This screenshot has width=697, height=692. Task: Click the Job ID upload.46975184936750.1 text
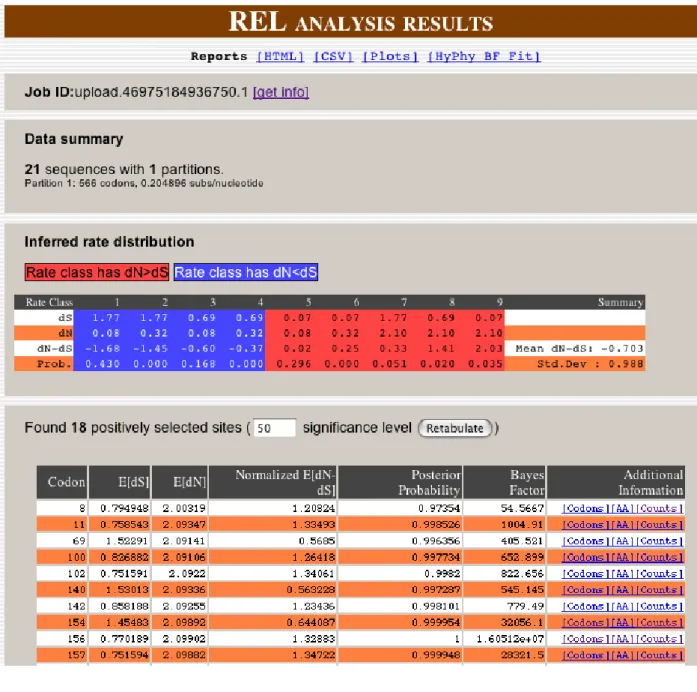click(136, 92)
